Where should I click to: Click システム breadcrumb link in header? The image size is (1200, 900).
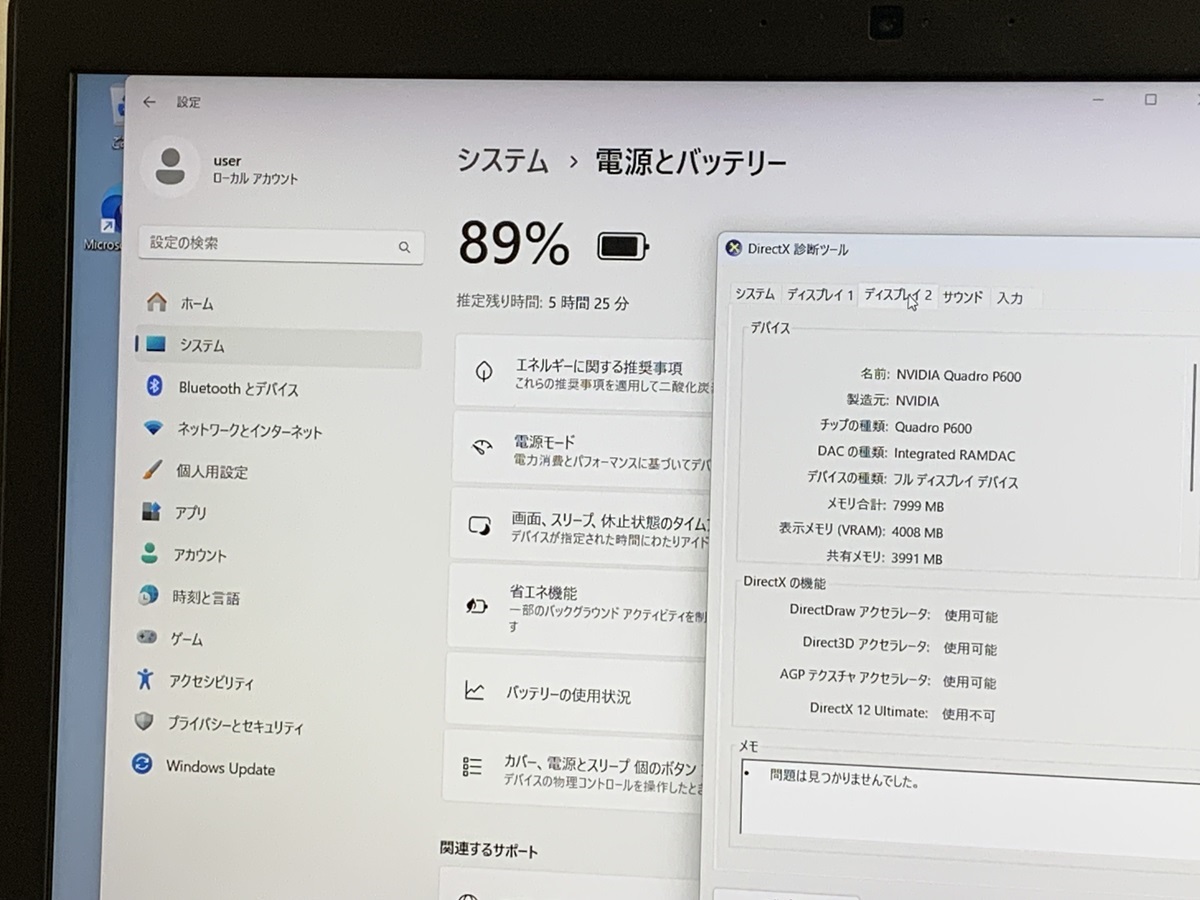(502, 161)
